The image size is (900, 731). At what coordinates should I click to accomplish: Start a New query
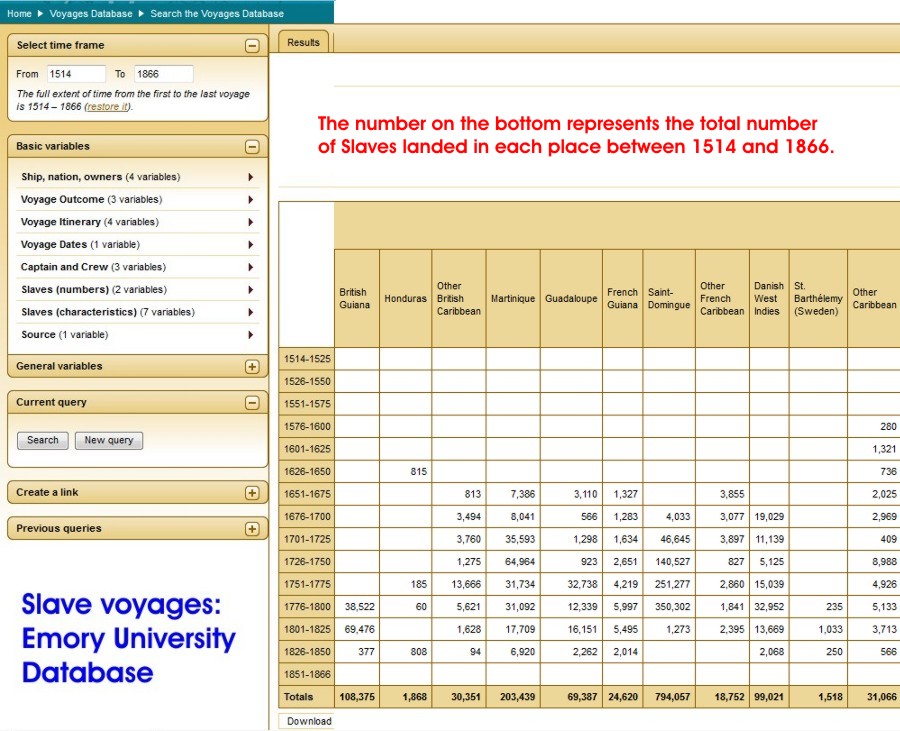[x=109, y=440]
